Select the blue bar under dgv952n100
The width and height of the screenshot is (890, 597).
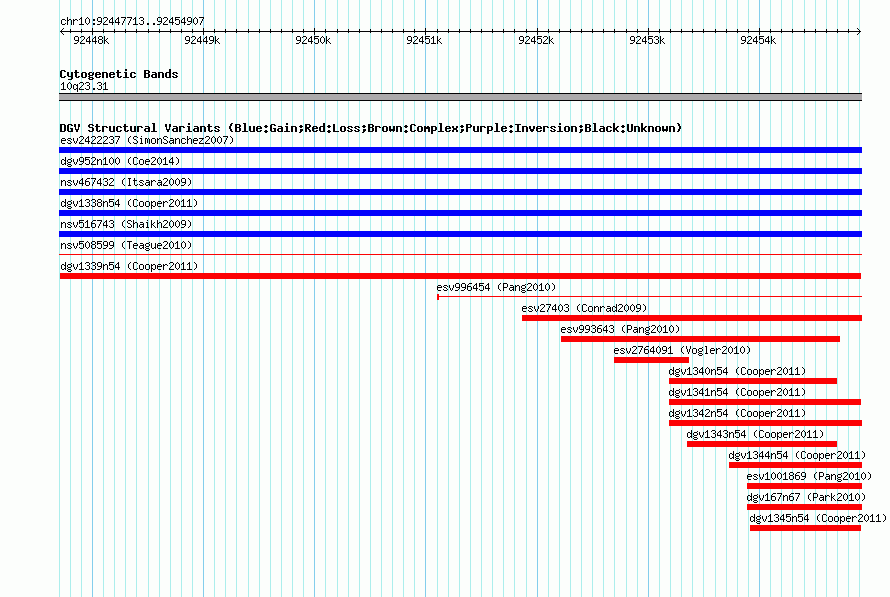pos(460,171)
